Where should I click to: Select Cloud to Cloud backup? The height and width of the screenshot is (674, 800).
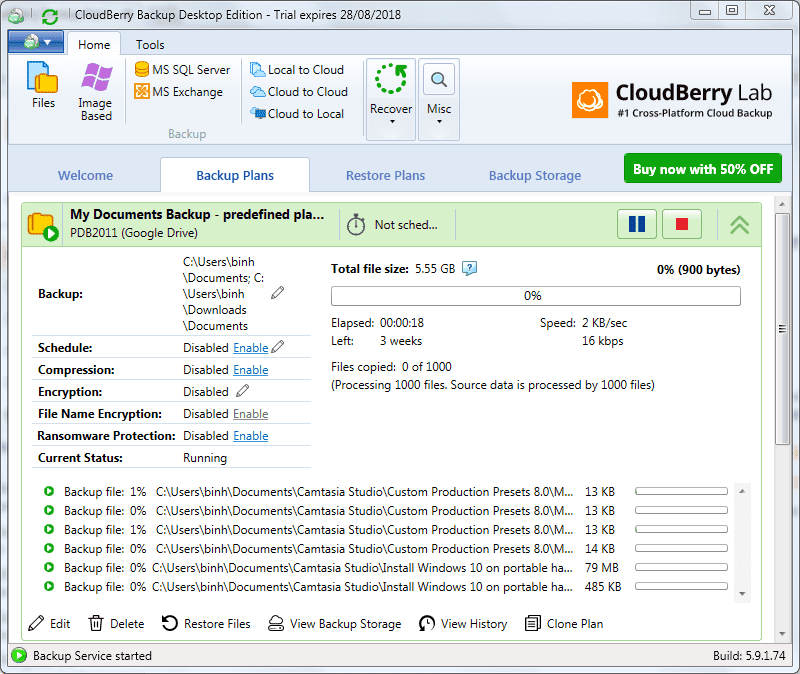299,92
